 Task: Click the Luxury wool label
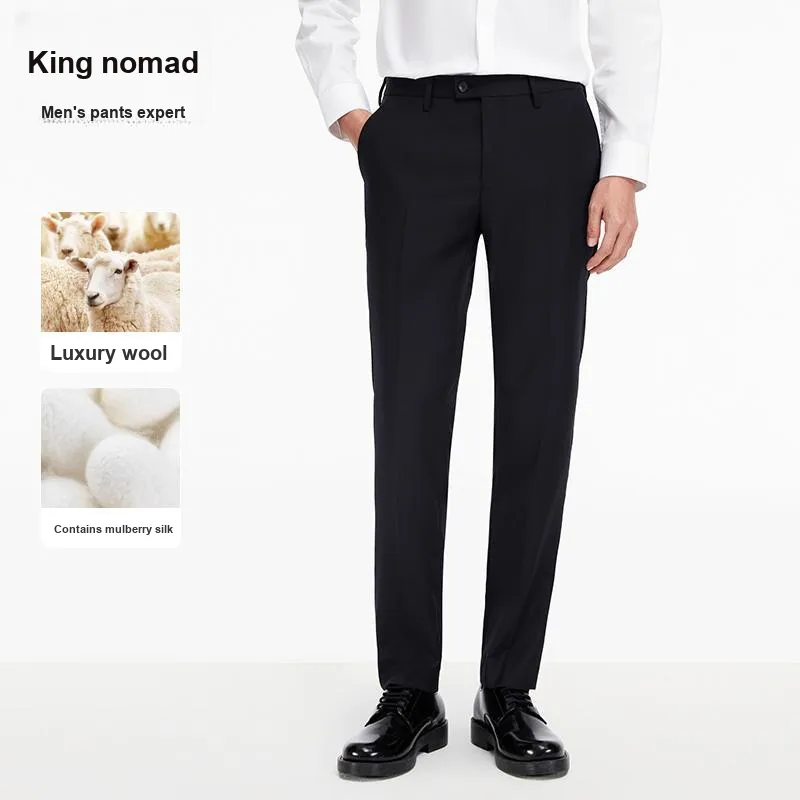[x=109, y=353]
